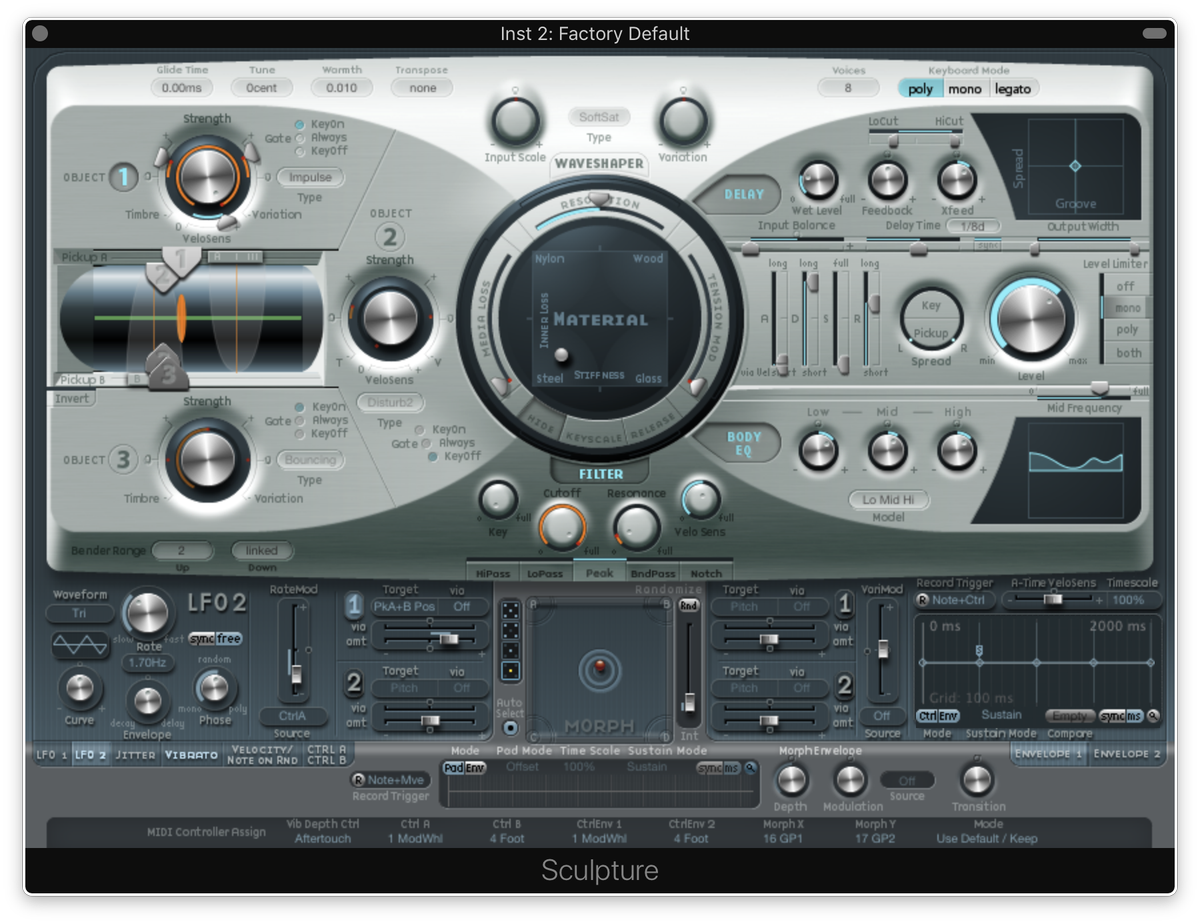Select the HiPass filter tab
The image size is (1200, 924).
click(493, 573)
